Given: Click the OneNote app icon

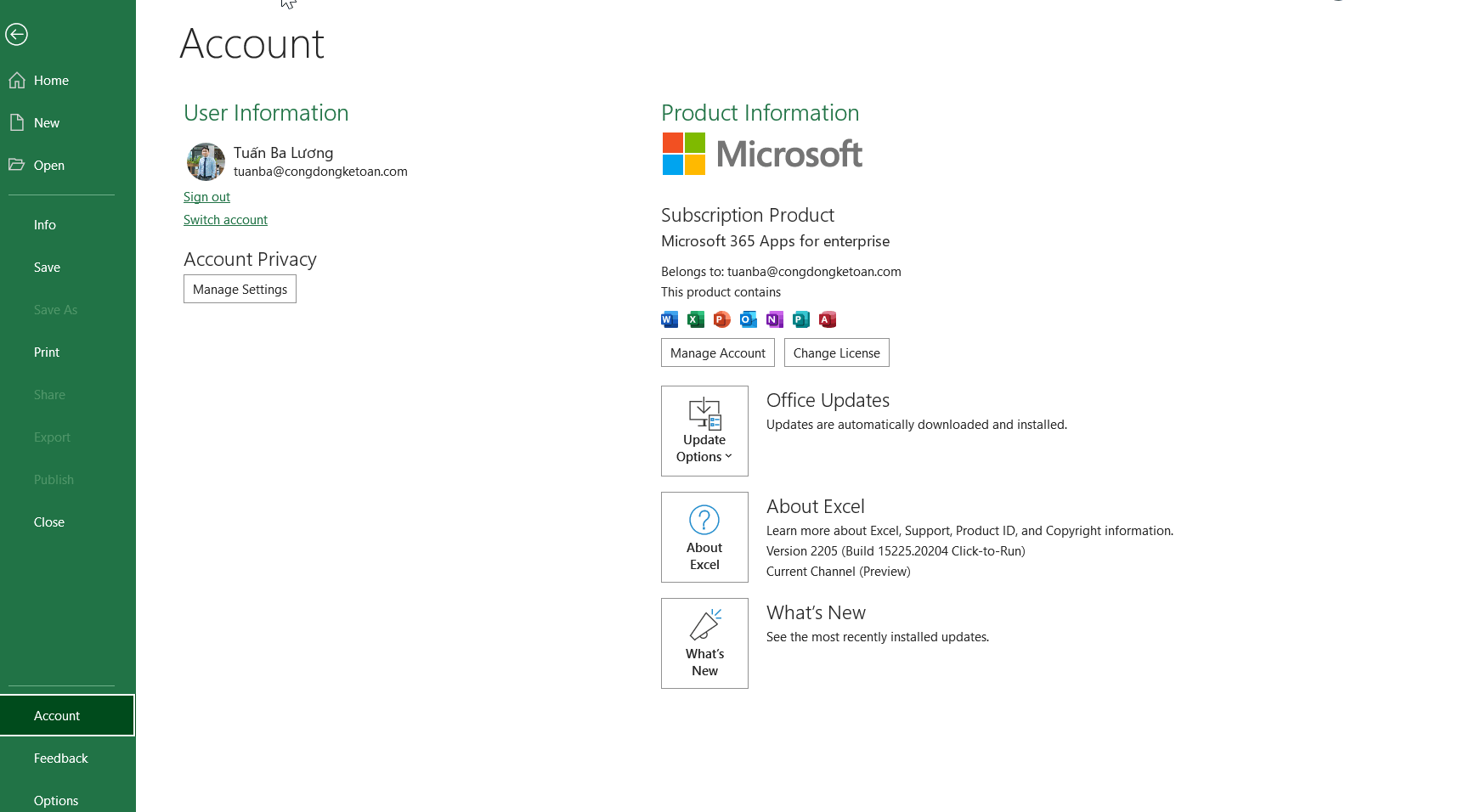Looking at the screenshot, I should pyautogui.click(x=775, y=319).
